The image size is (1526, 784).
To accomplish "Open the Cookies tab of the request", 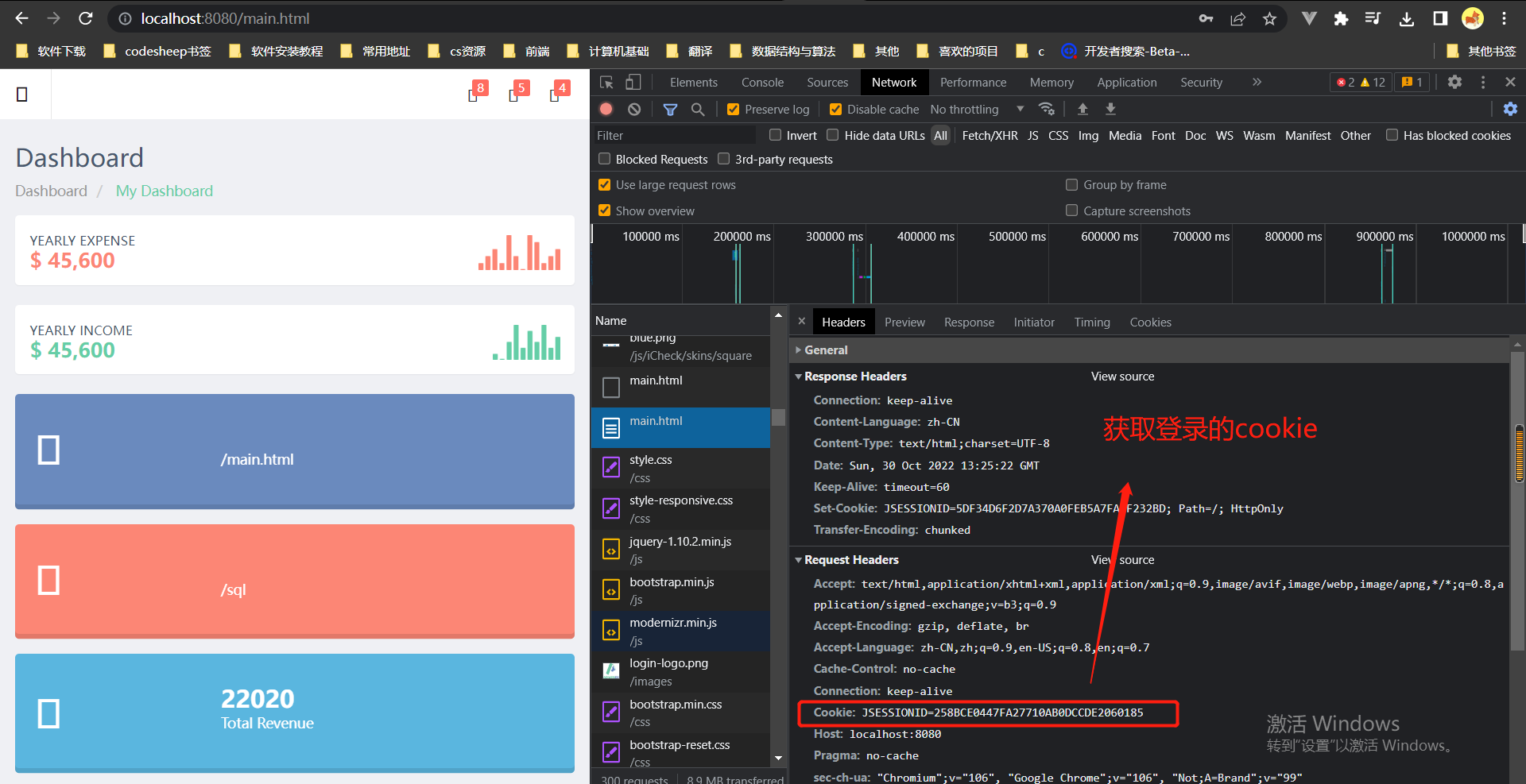I will tap(1150, 322).
